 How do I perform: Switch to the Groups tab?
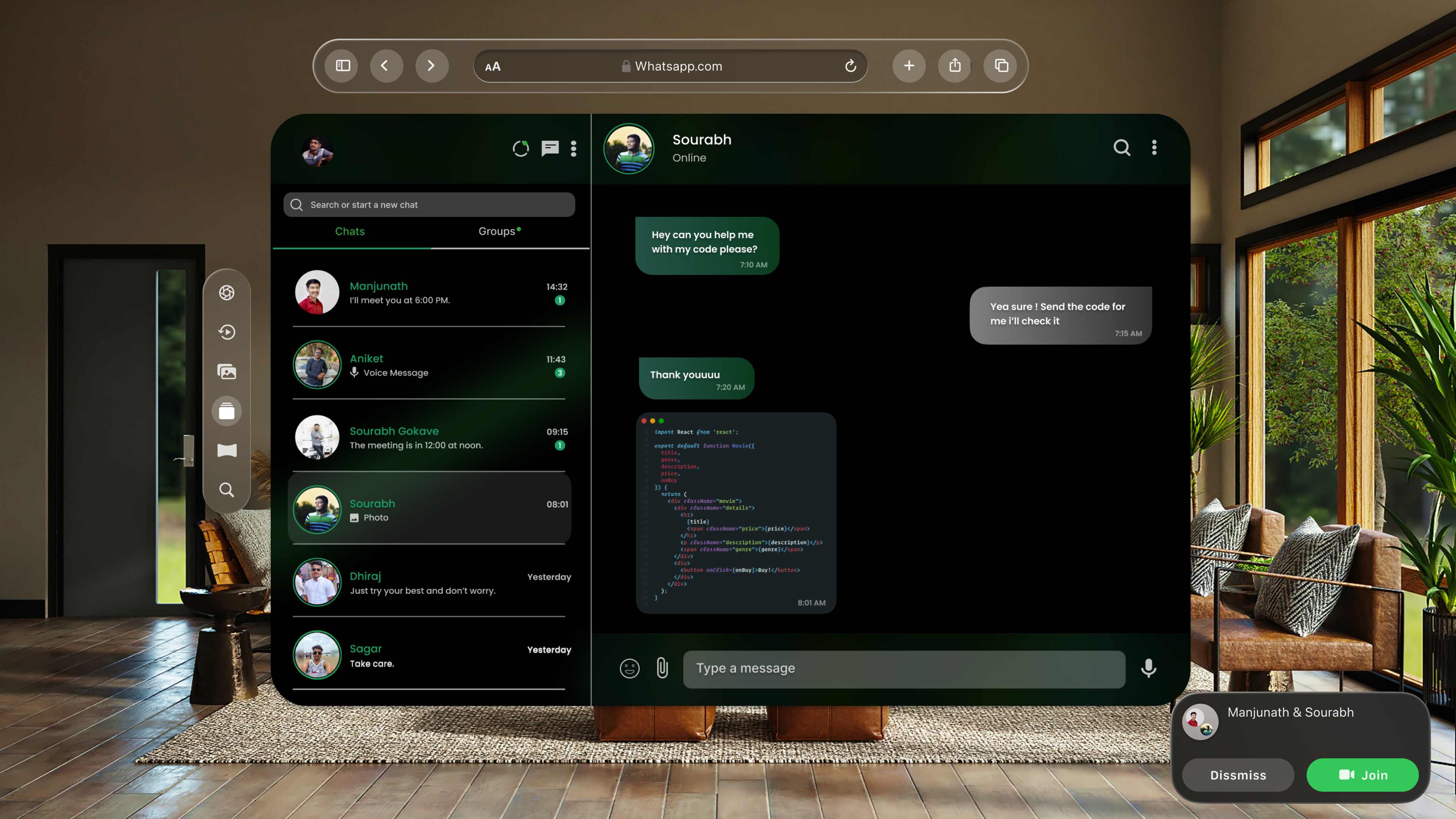click(x=497, y=231)
